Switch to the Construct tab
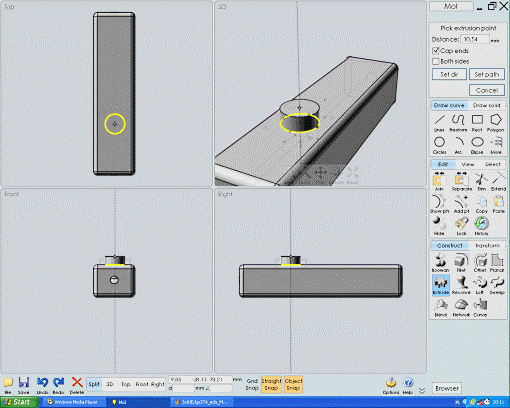The image size is (510, 408). [449, 246]
